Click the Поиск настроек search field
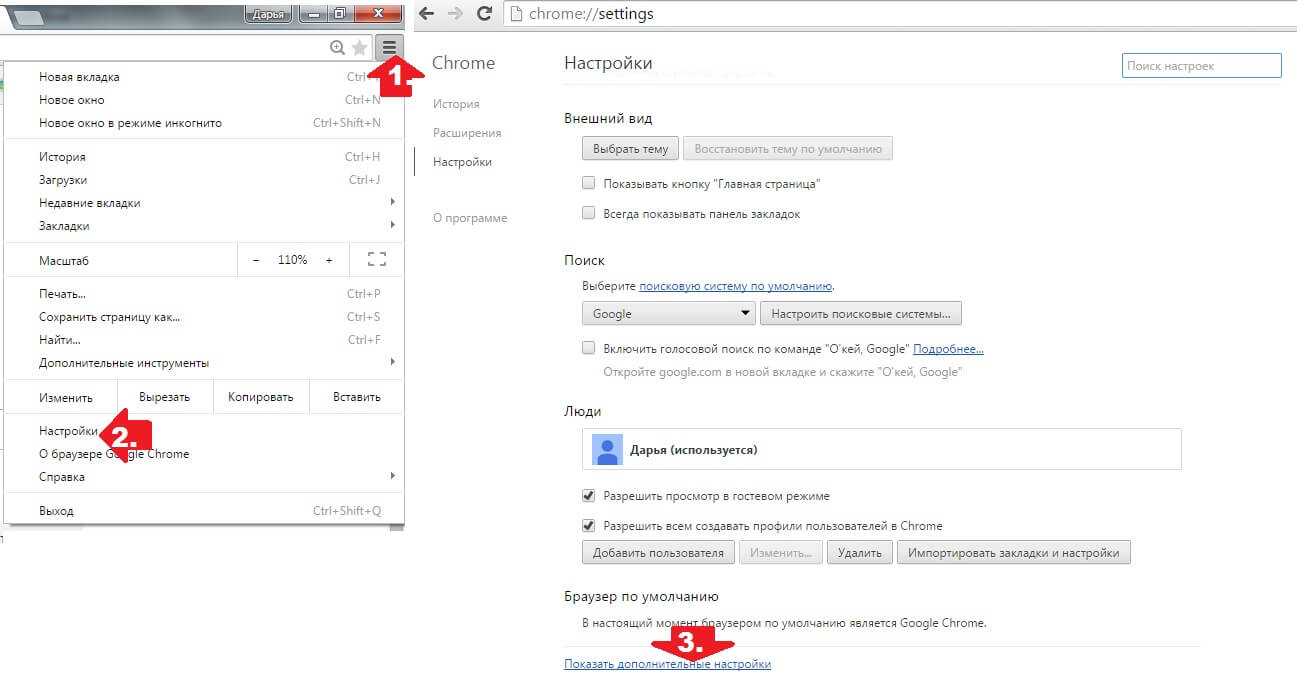1306x684 pixels. [x=1201, y=66]
